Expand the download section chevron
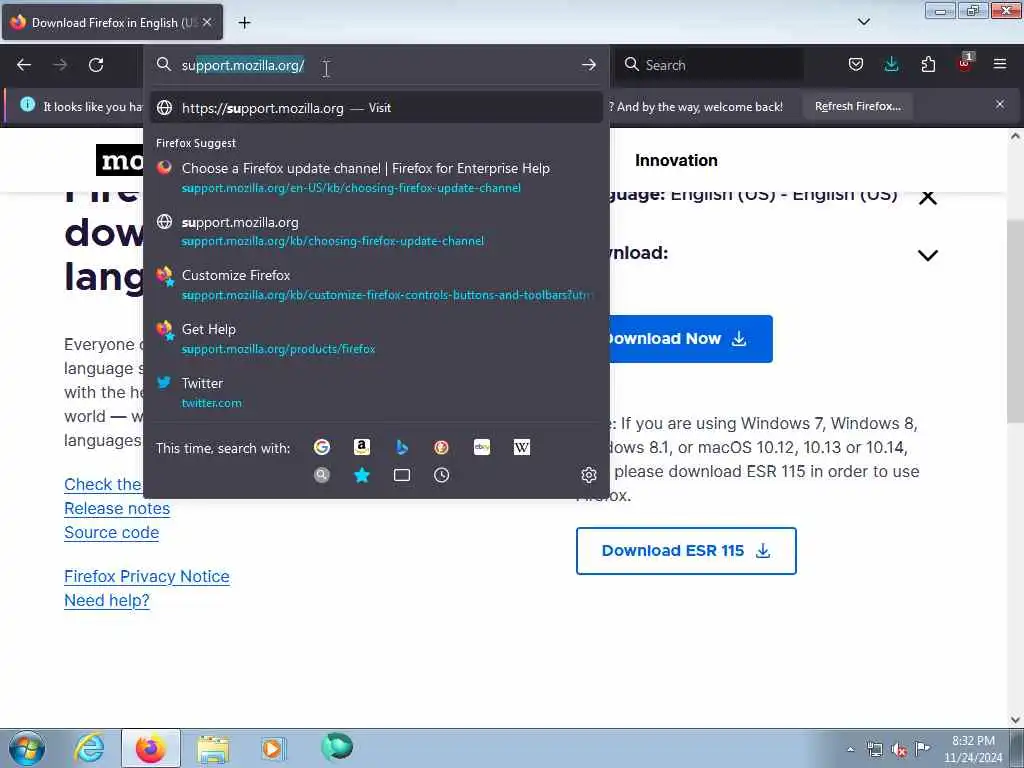Viewport: 1024px width, 768px height. pos(927,255)
